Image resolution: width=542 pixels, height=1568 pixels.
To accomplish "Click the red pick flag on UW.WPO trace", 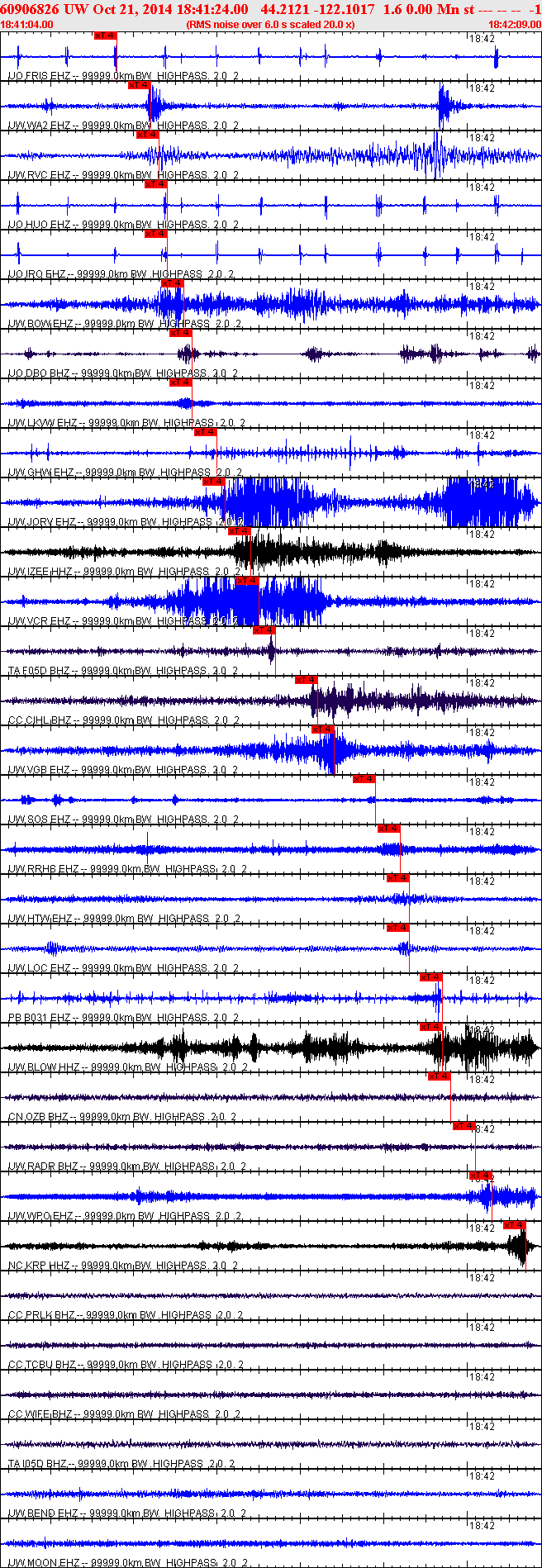I will [x=481, y=1176].
